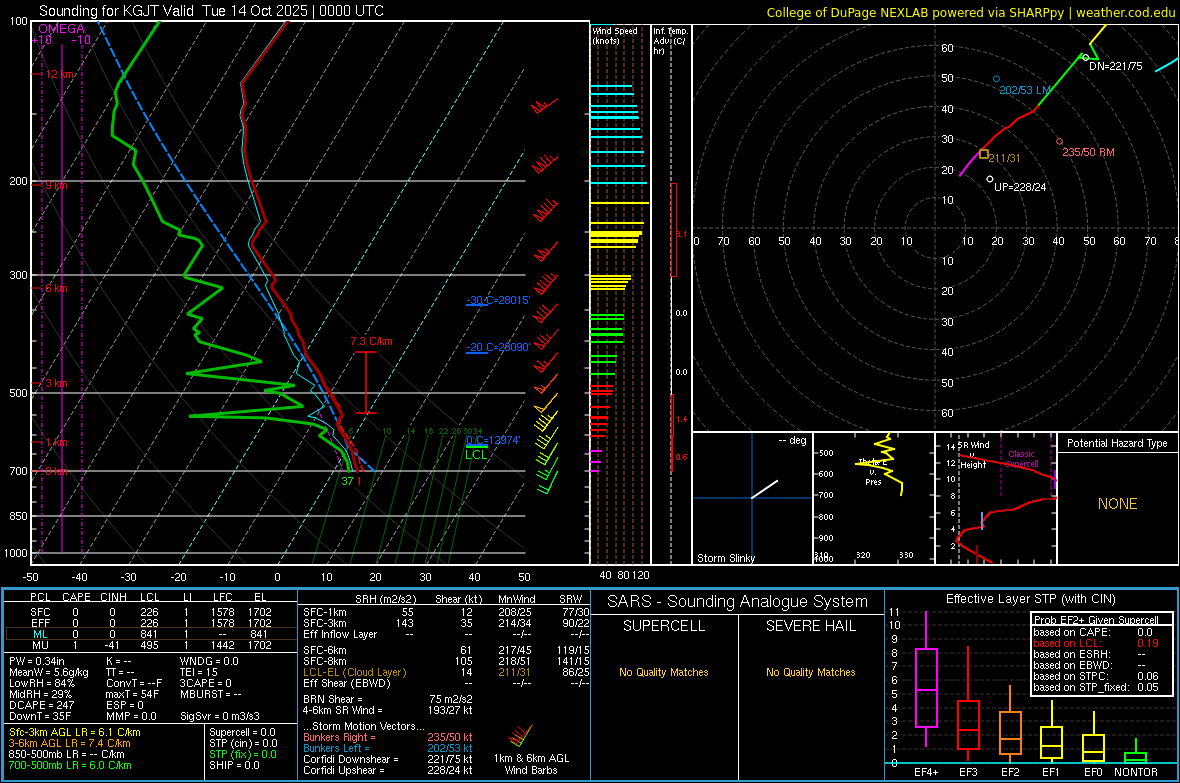The image size is (1180, 783).
Task: Click the Effective Layer STP (with CIN) title
Action: point(1030,599)
